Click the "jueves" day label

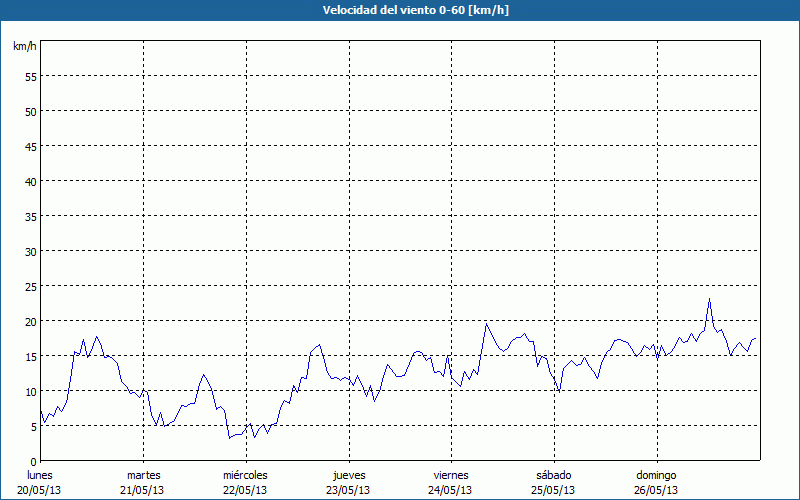pos(348,475)
